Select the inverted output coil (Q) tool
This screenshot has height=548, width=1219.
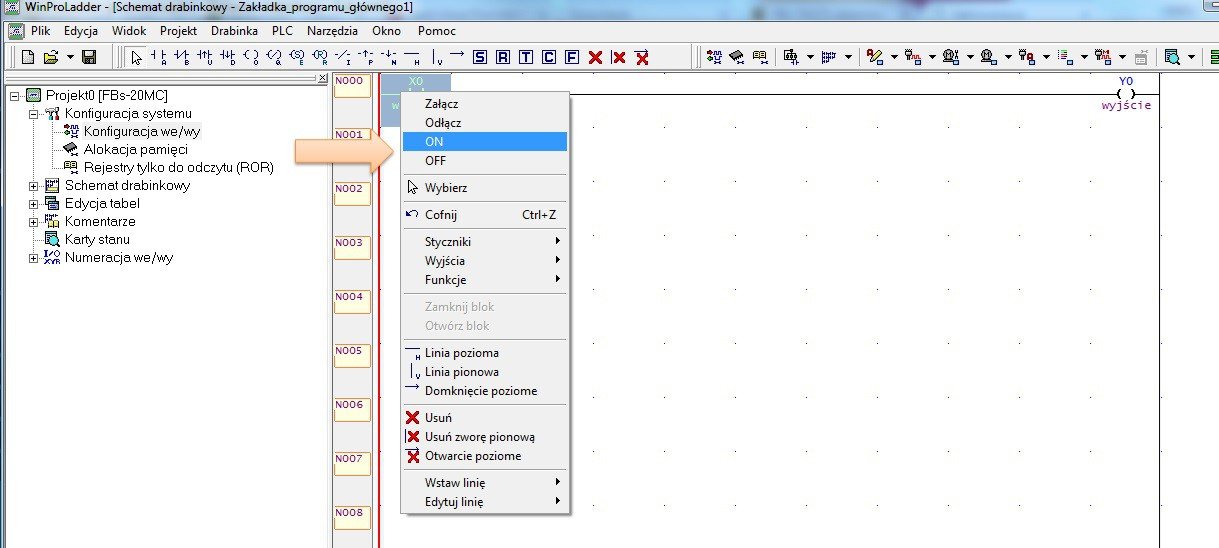tap(274, 57)
